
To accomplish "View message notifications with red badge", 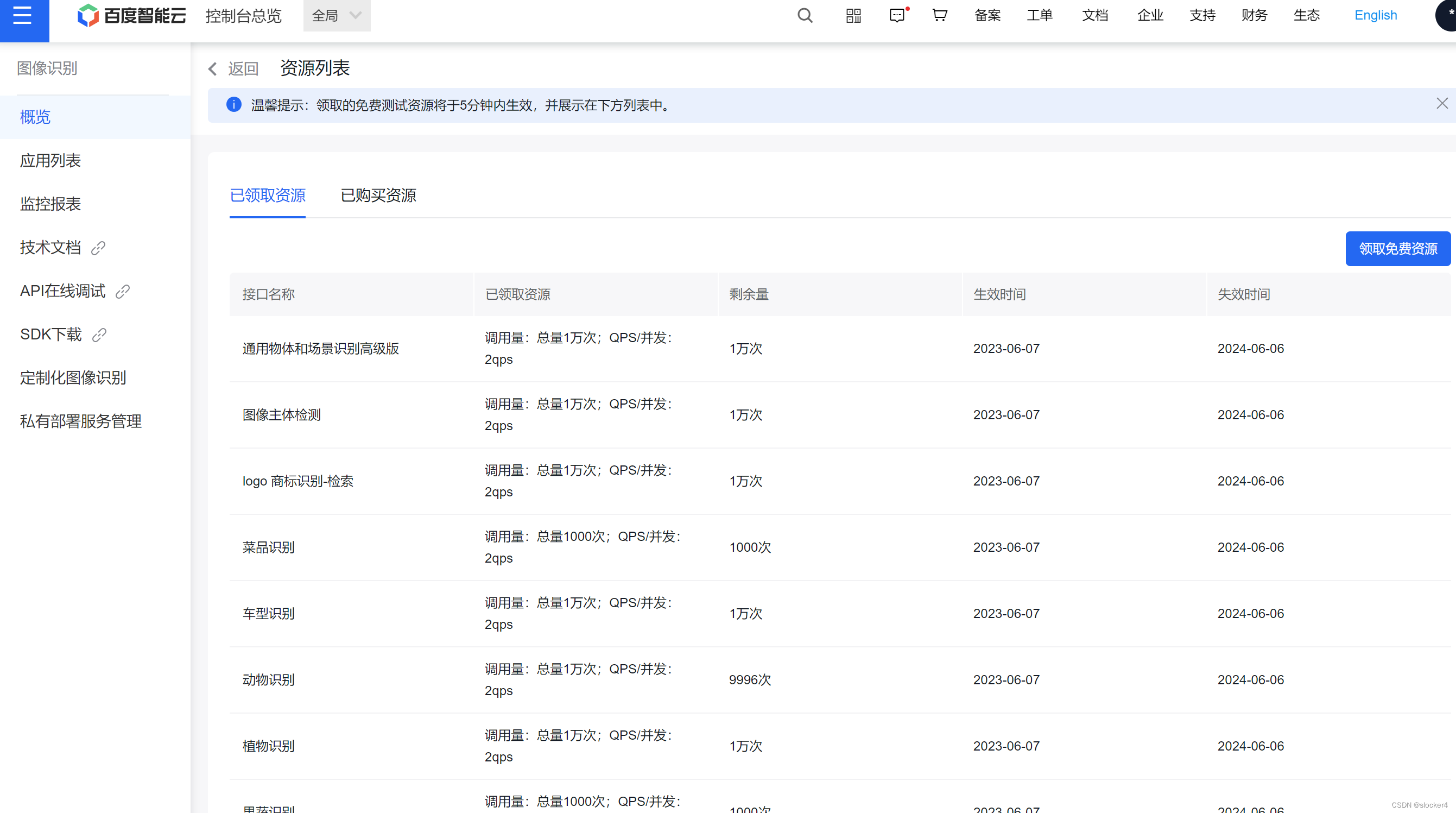I will click(897, 16).
